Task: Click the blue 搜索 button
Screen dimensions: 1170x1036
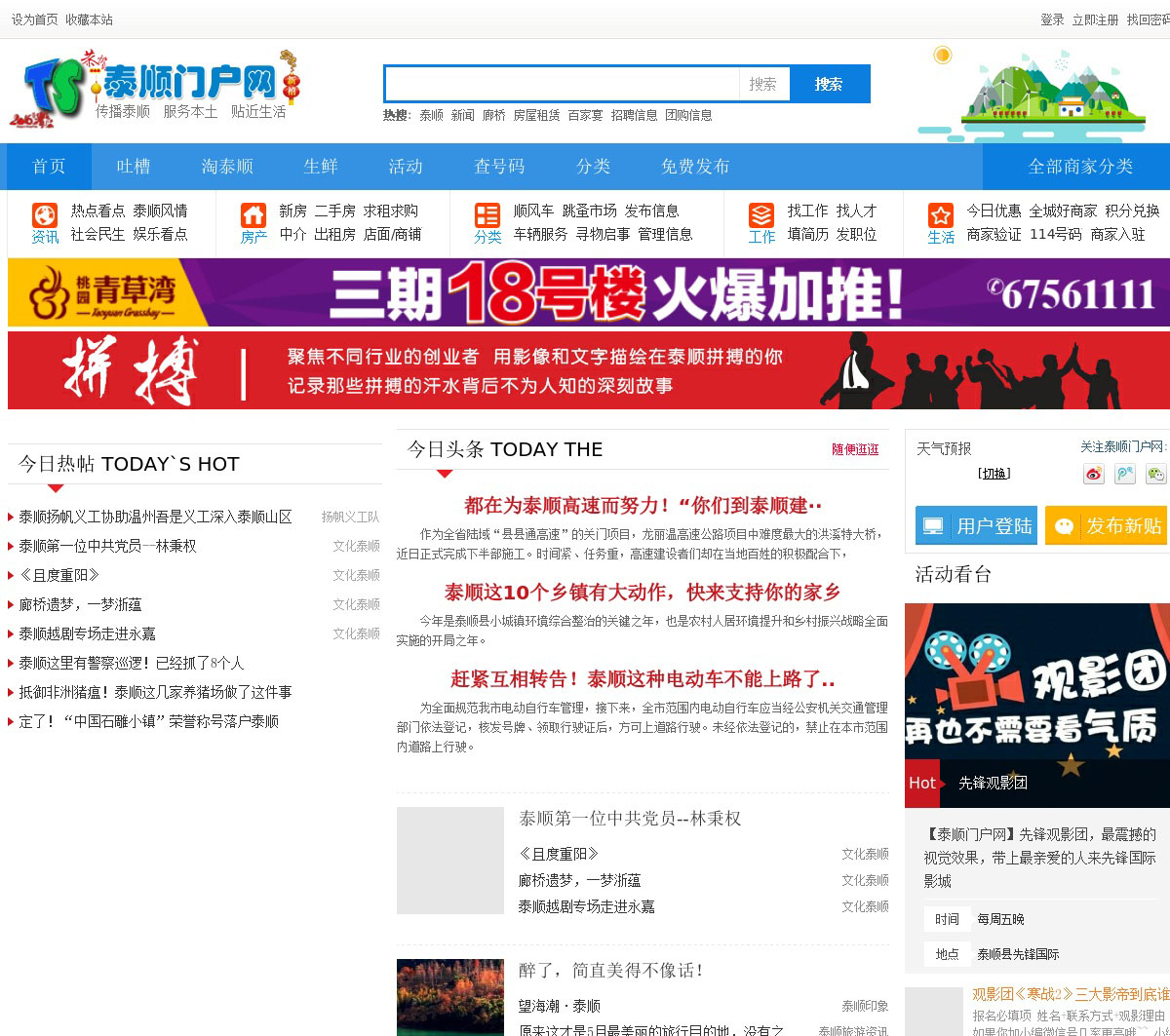Action: [829, 84]
